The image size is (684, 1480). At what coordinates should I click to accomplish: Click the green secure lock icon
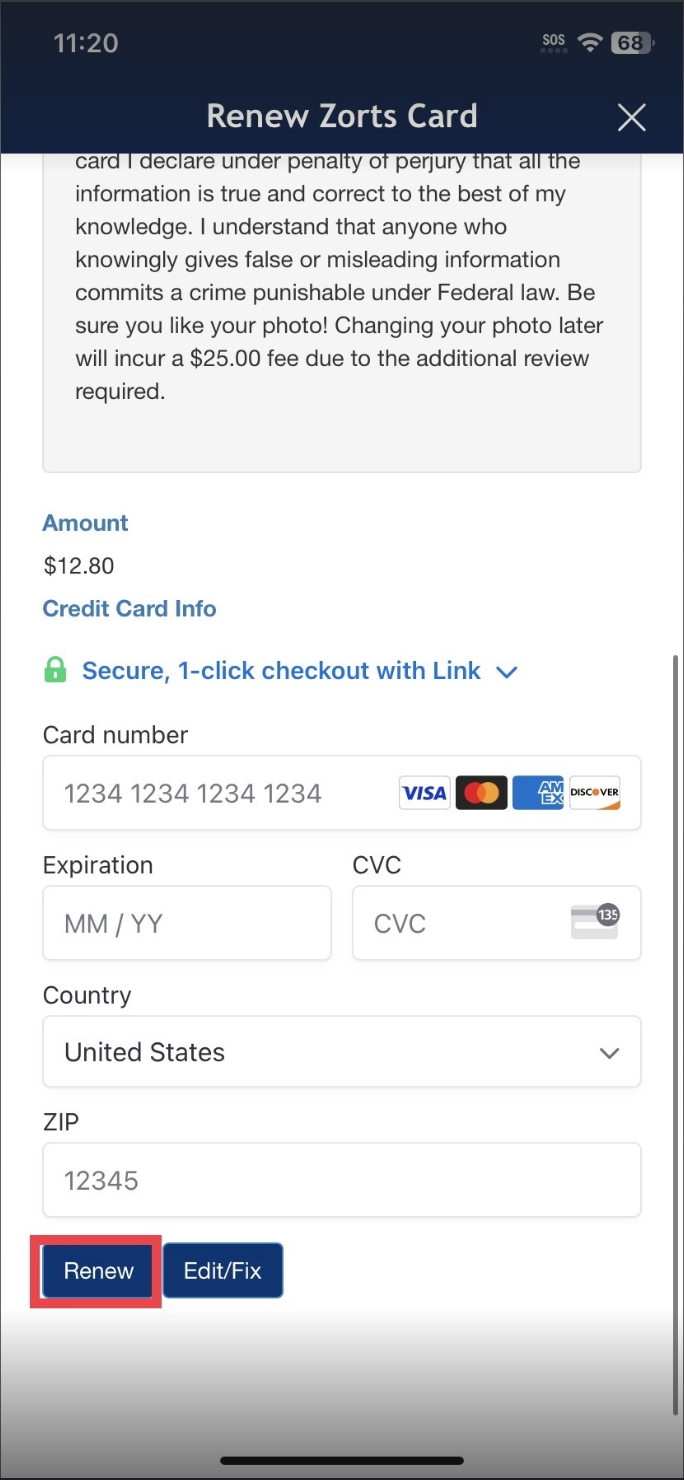56,670
